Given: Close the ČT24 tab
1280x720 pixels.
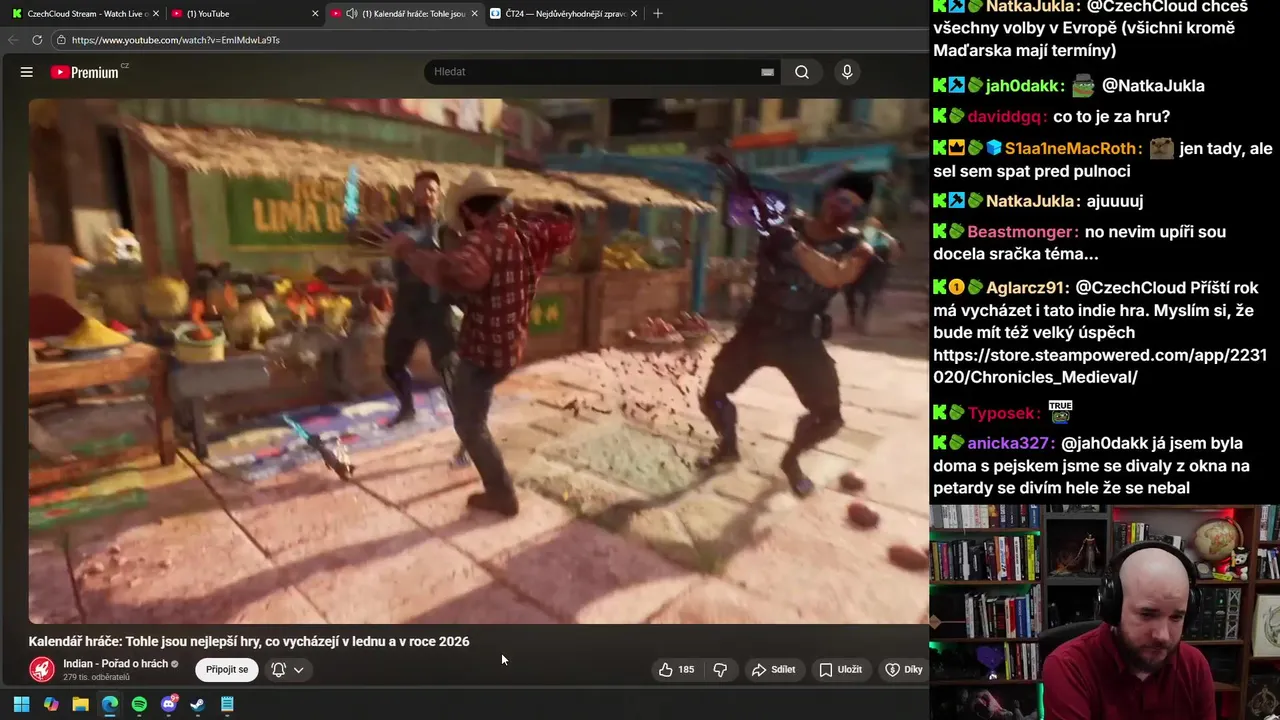Looking at the screenshot, I should coord(635,13).
